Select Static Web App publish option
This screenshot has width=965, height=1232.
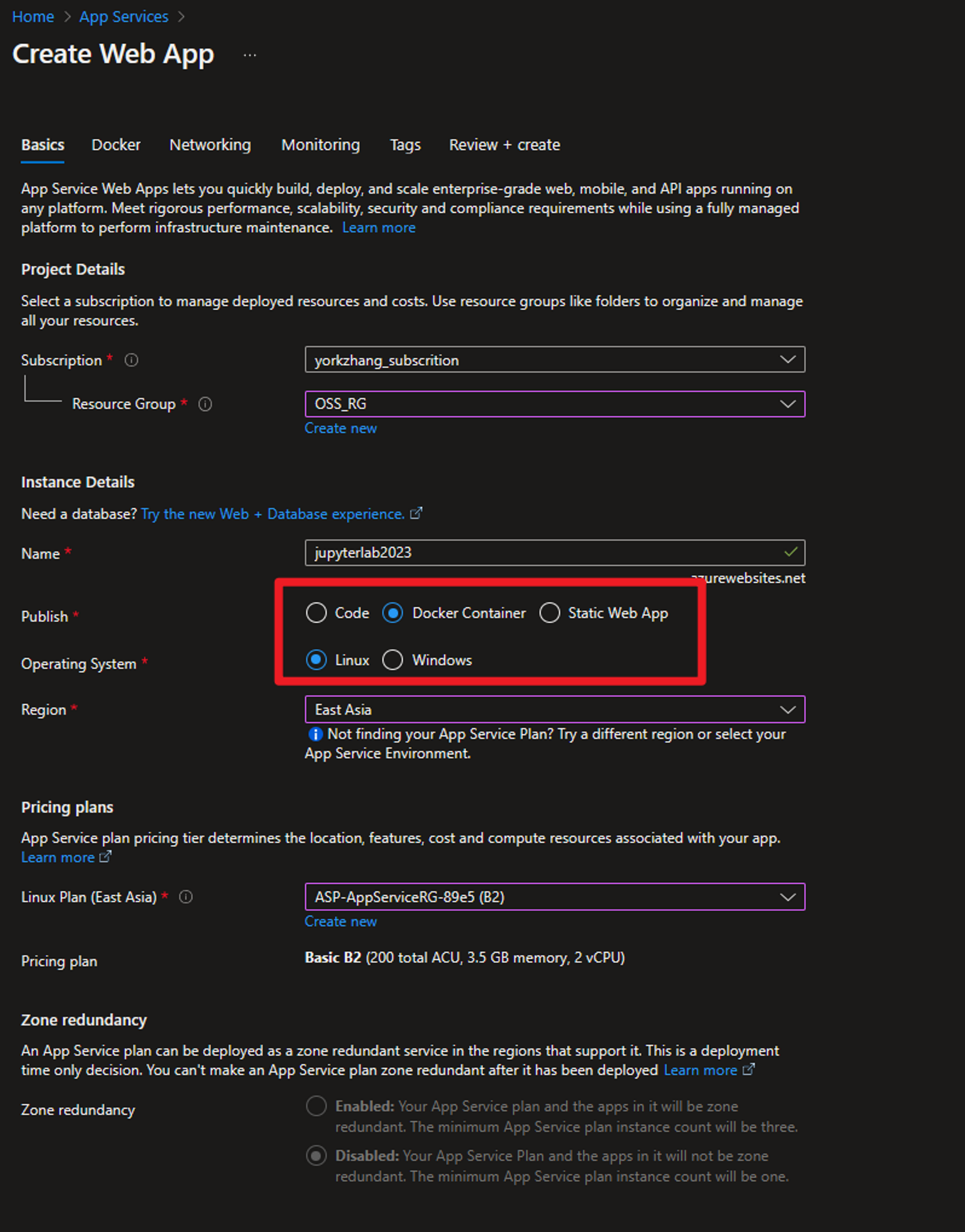point(549,613)
